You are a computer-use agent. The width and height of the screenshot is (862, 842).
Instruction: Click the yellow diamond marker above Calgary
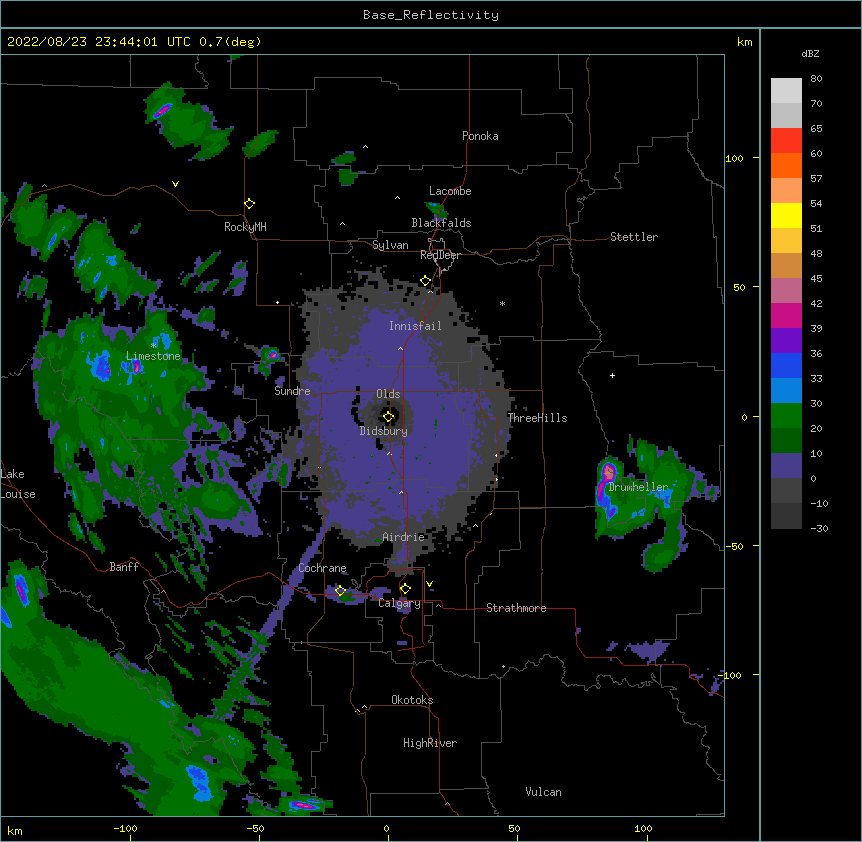click(405, 589)
